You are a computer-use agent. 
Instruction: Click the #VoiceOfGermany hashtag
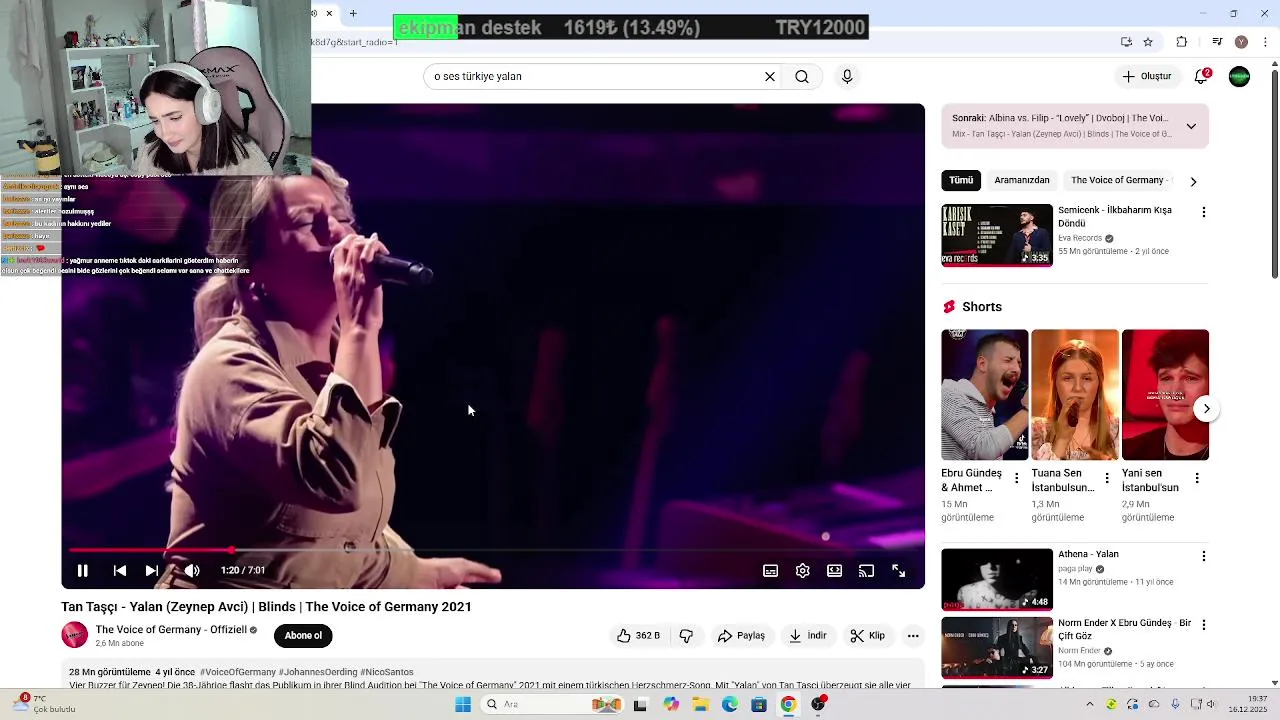238,672
